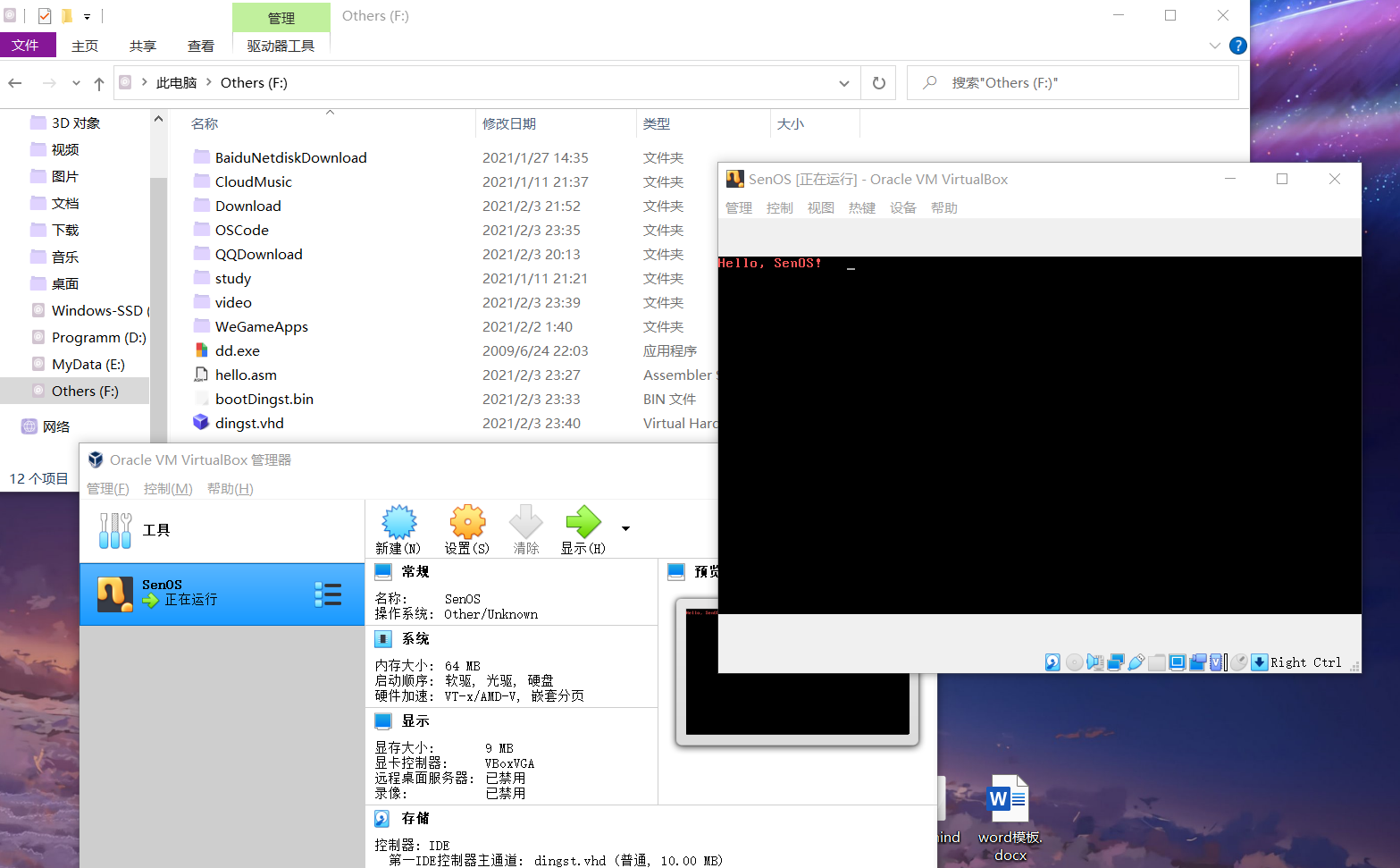This screenshot has width=1400, height=868.
Task: Open quick access toolbar customize dropdown
Action: pos(87,16)
